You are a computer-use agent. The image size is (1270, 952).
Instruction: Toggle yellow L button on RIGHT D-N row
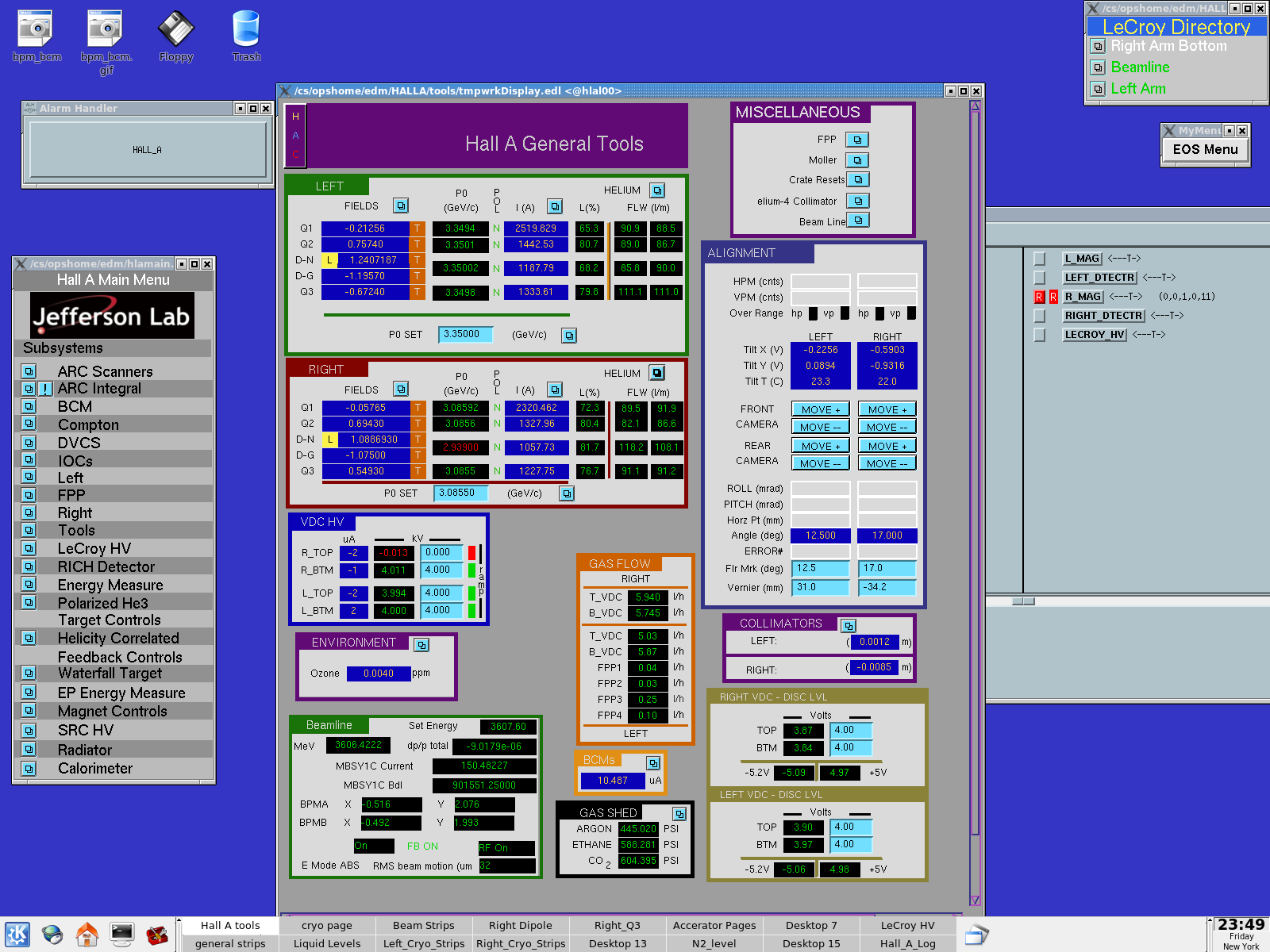pyautogui.click(x=329, y=440)
